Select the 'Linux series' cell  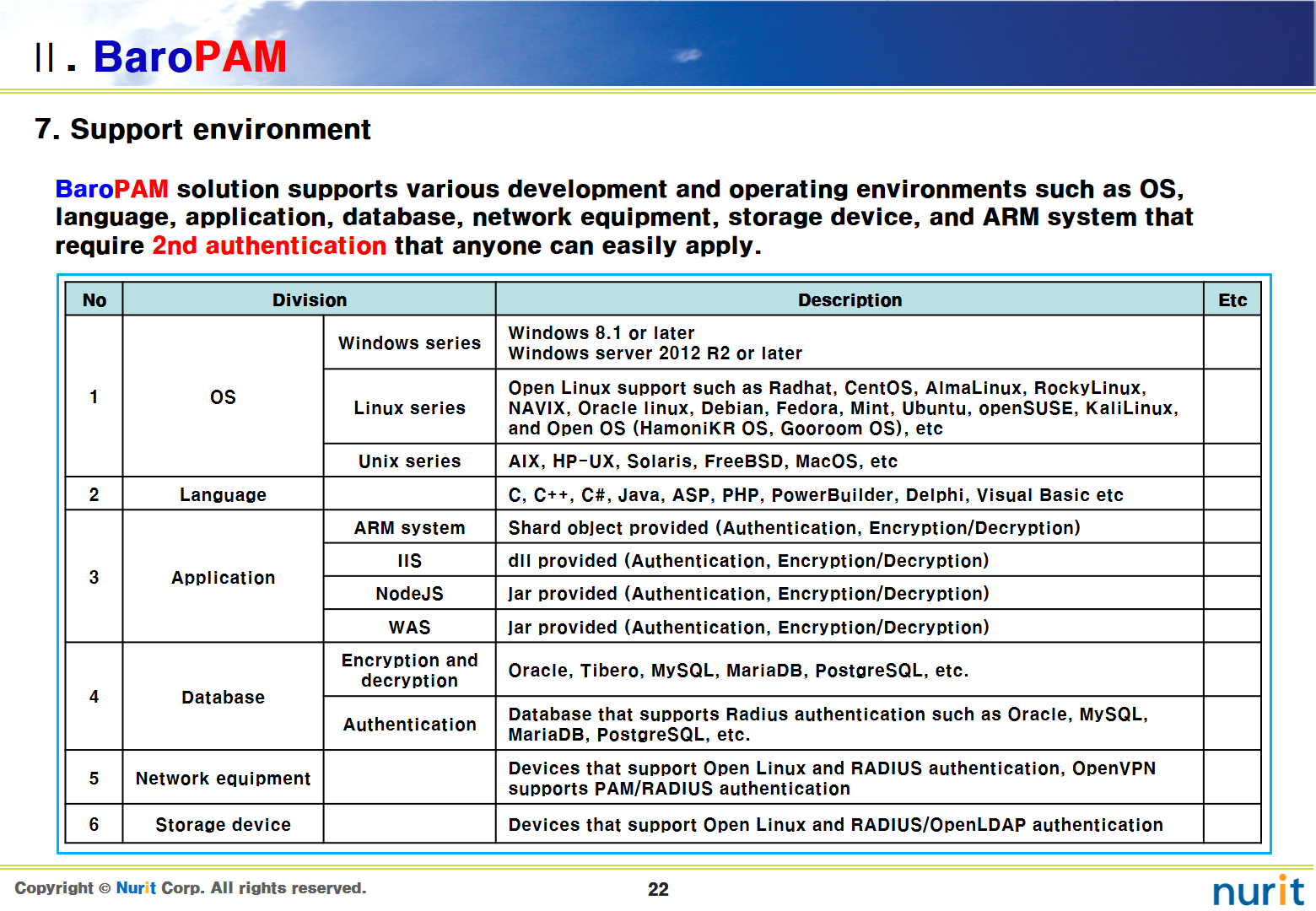pos(409,407)
